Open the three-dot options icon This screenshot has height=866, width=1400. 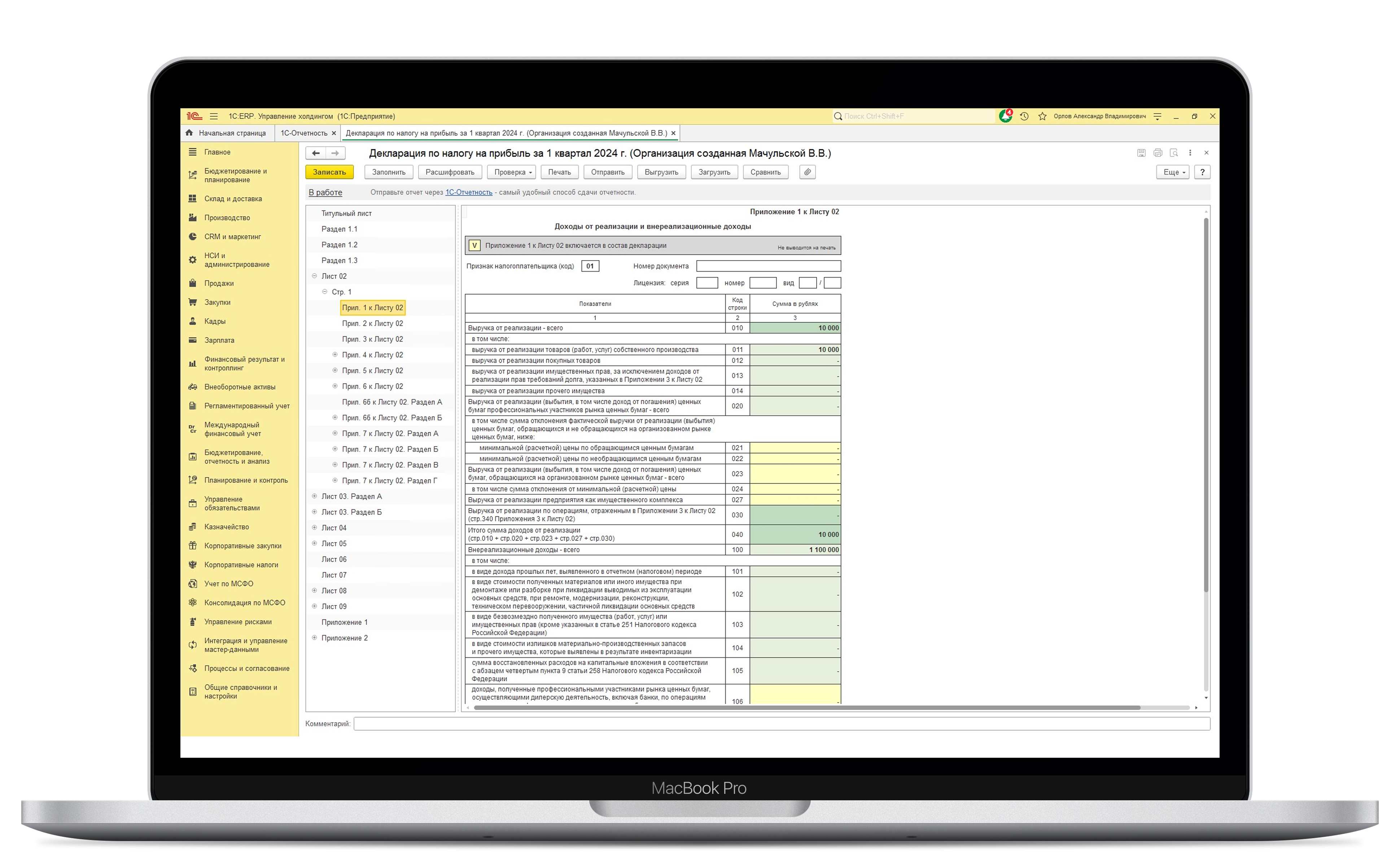[x=1190, y=153]
